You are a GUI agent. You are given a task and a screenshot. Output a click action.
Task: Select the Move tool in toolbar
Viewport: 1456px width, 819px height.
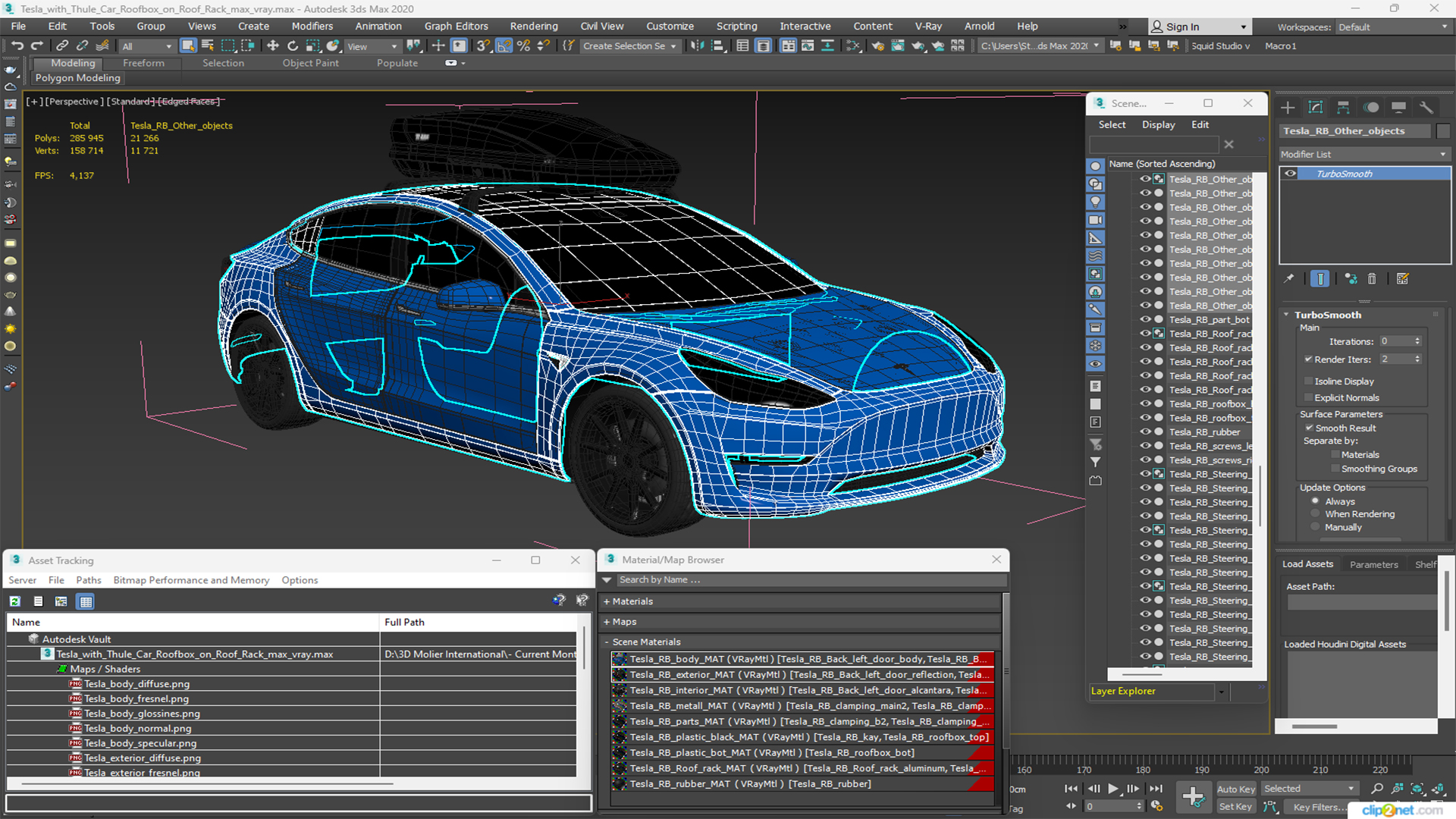[x=273, y=45]
